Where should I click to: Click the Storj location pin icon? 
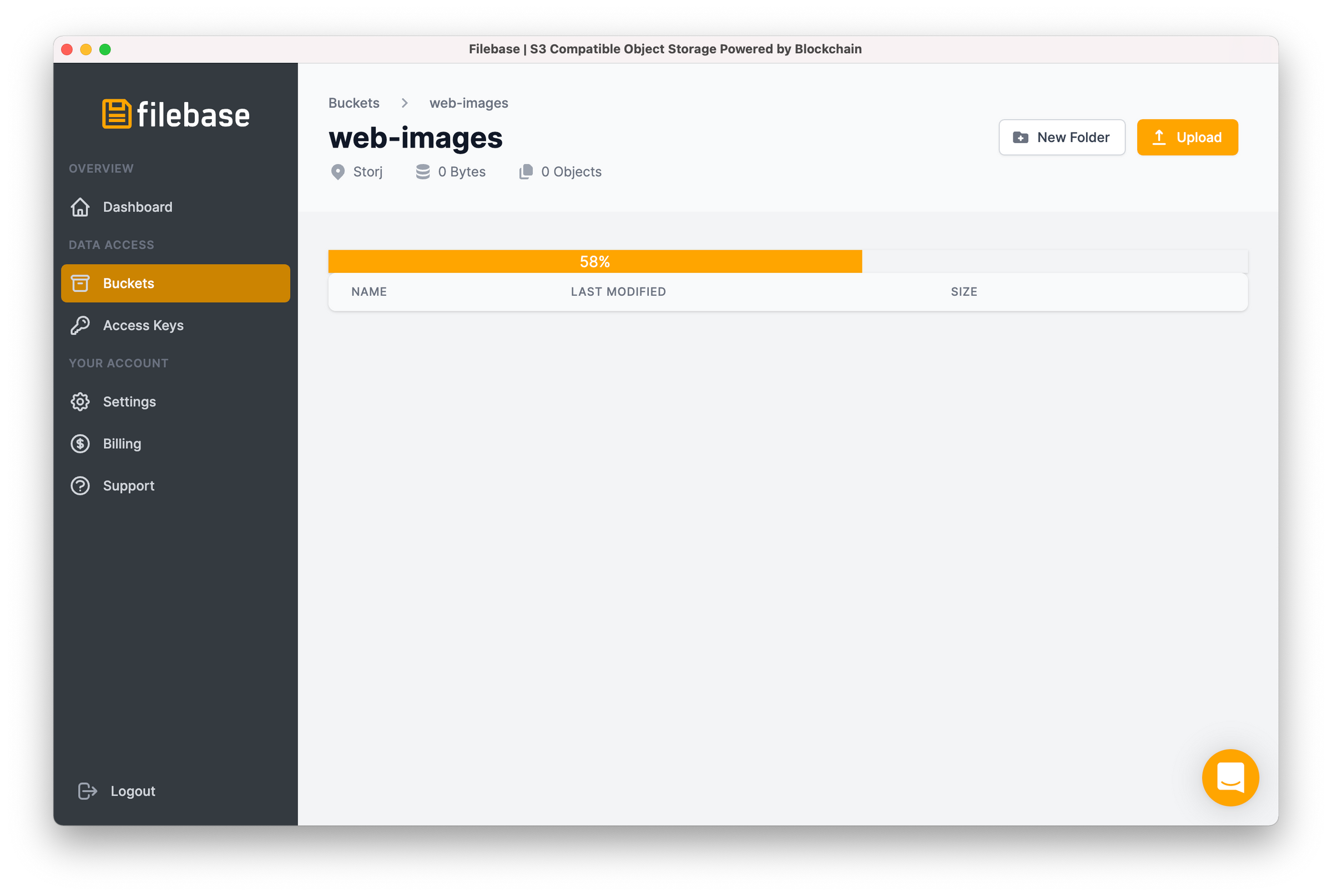338,171
